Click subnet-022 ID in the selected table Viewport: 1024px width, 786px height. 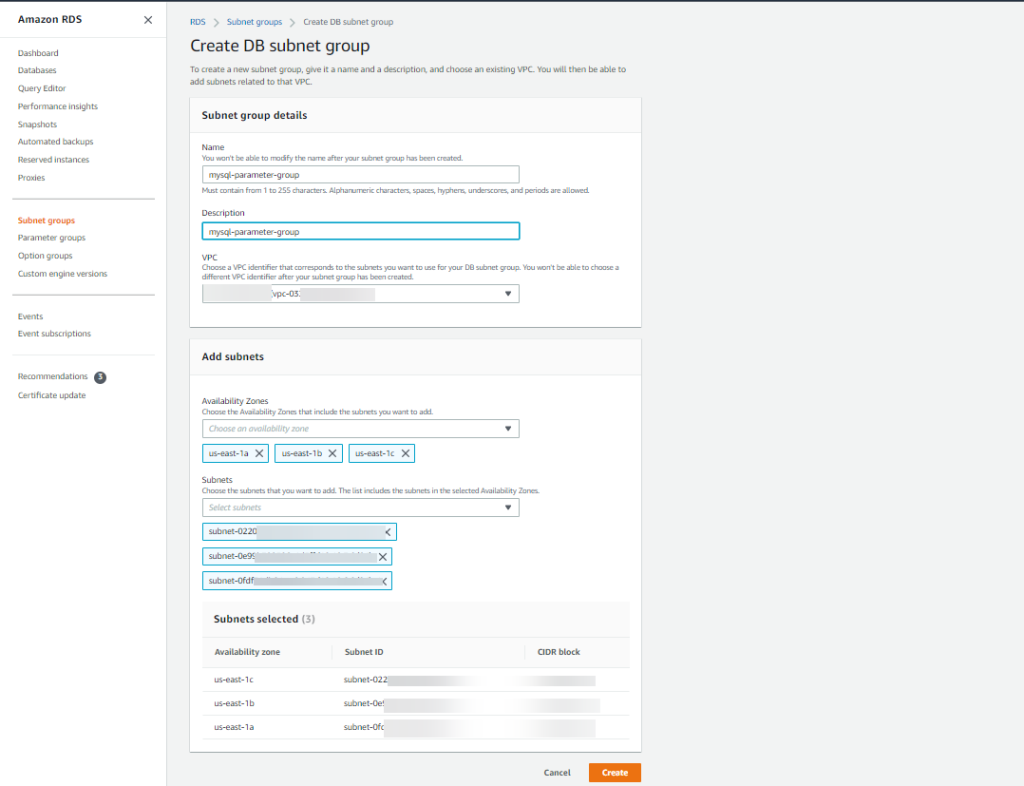366,680
